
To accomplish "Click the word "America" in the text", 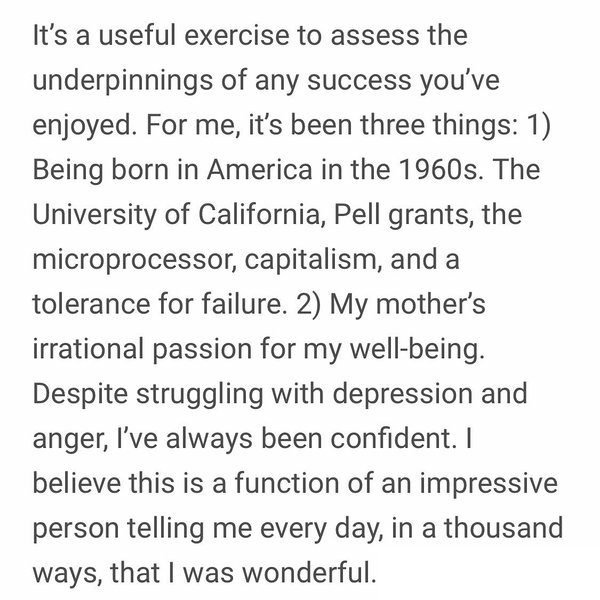I will [x=260, y=170].
